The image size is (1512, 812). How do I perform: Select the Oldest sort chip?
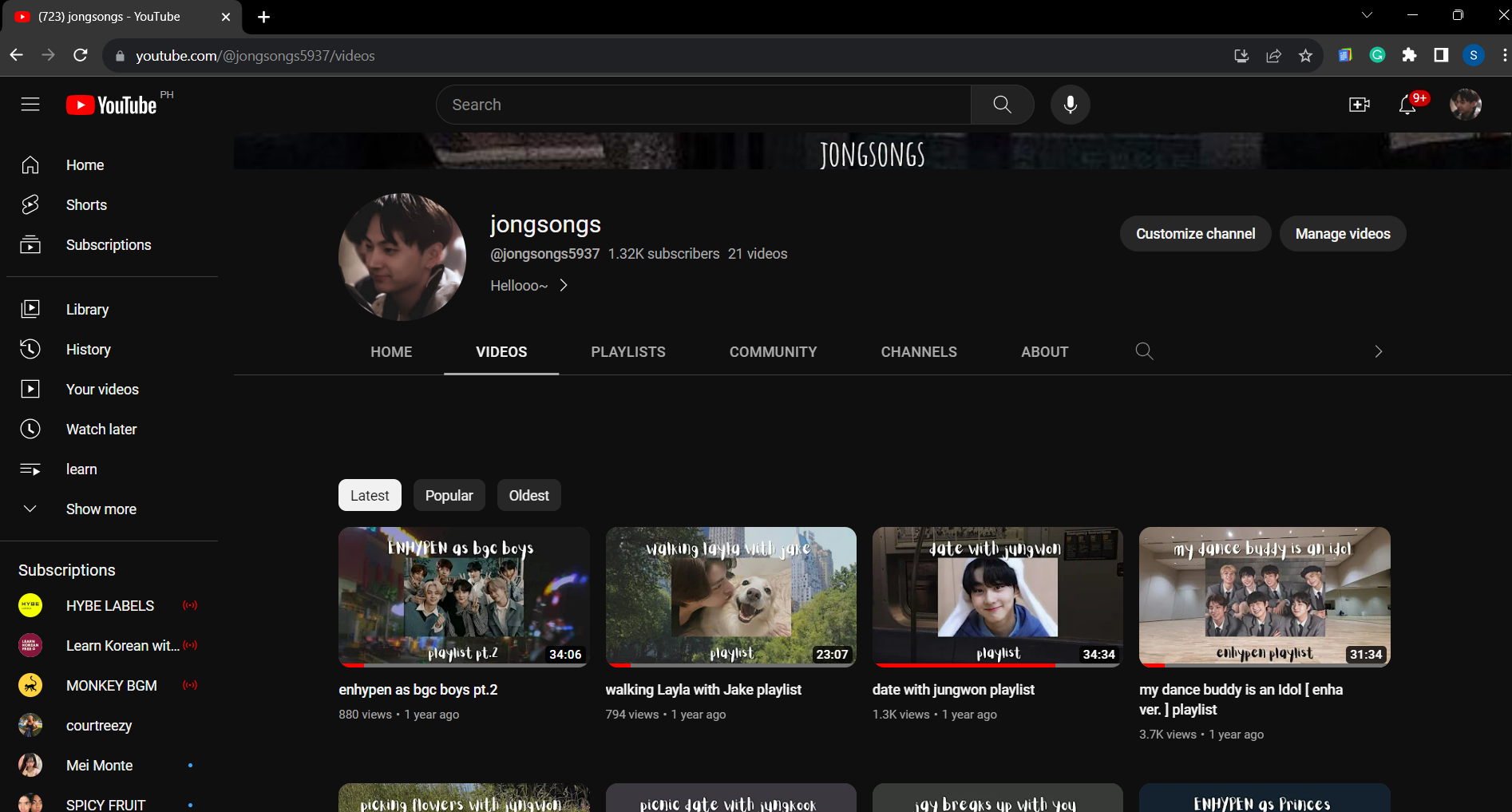pos(528,495)
